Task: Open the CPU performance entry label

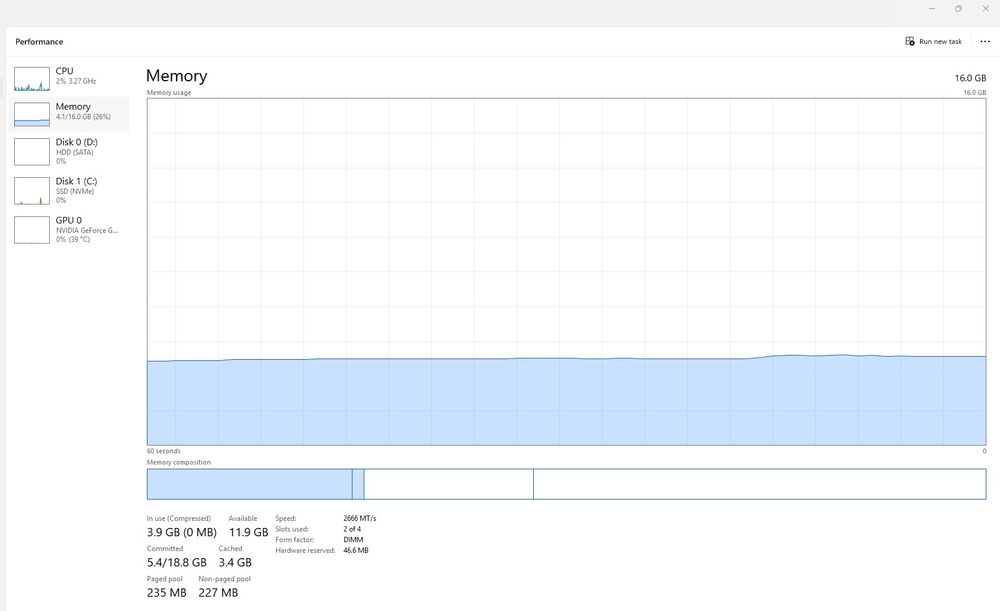Action: tap(64, 71)
